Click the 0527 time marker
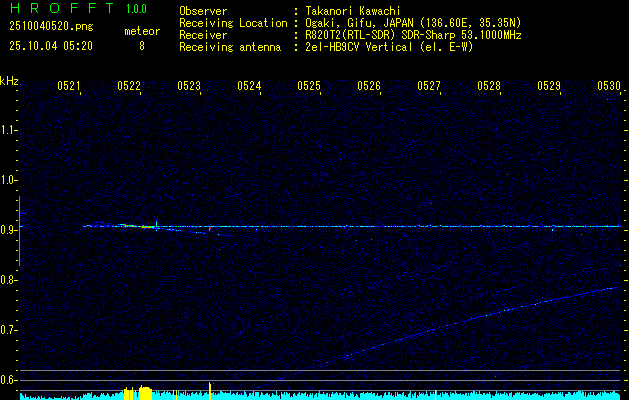629x400 pixels. (429, 85)
